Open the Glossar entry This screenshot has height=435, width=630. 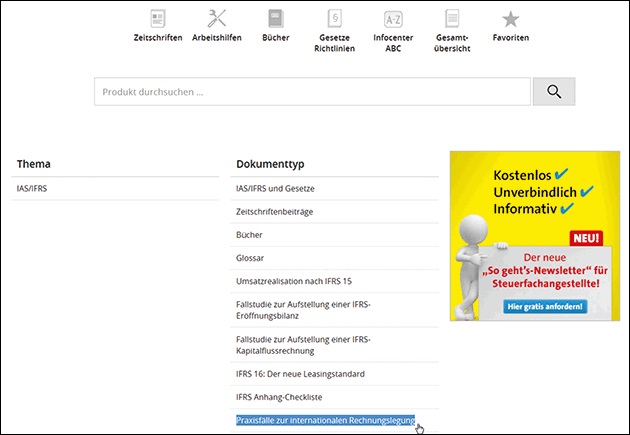251,258
